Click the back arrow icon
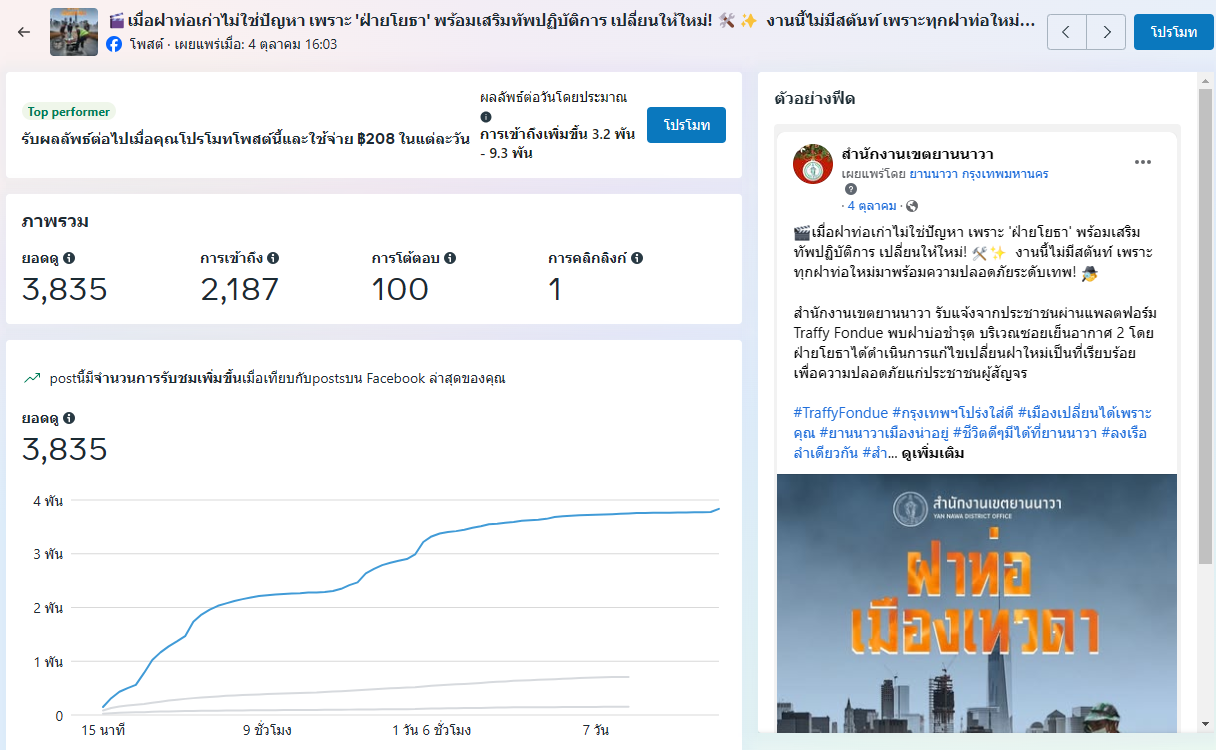Image resolution: width=1216 pixels, height=750 pixels. (x=25, y=32)
